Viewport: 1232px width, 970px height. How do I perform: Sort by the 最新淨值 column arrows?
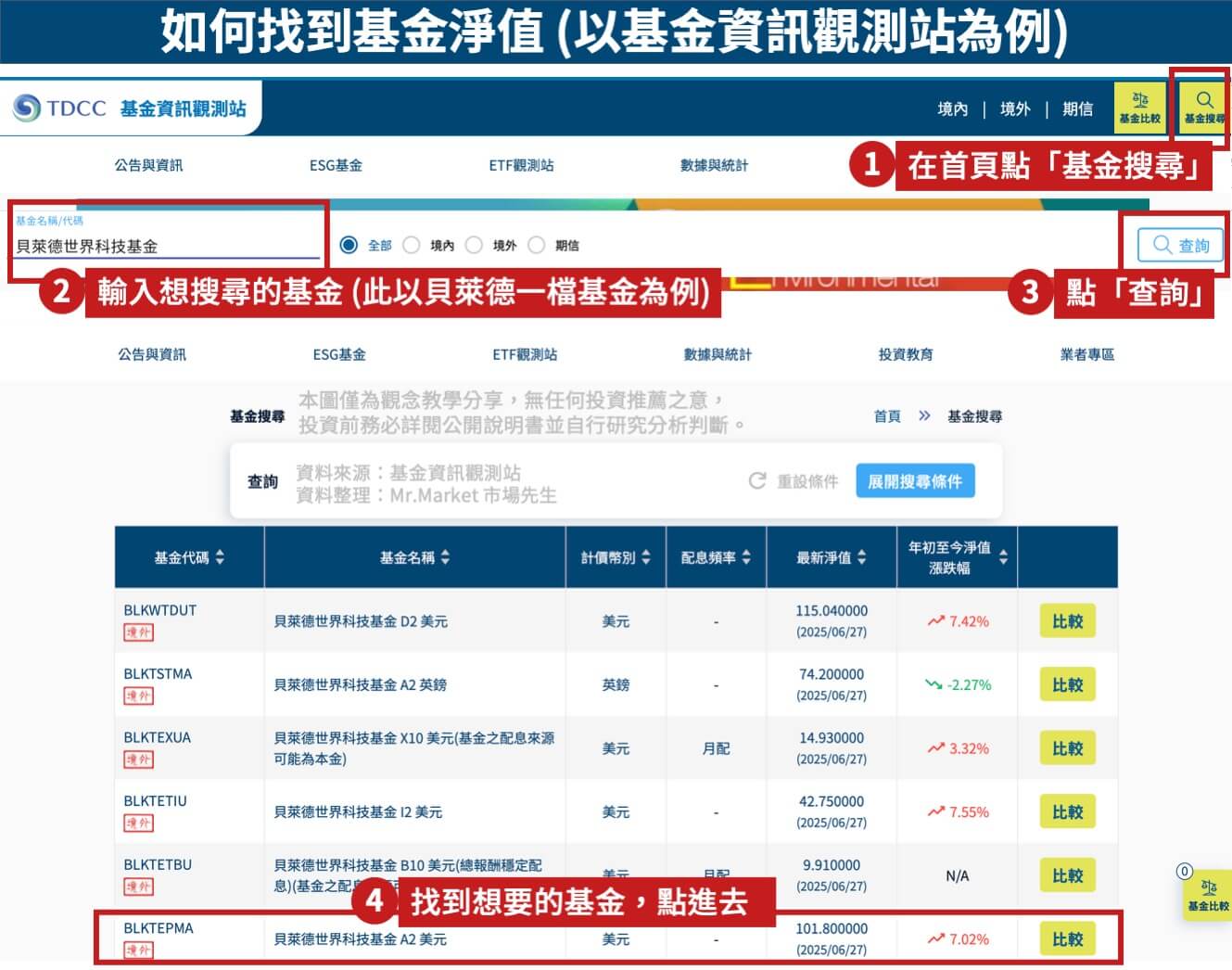861,556
